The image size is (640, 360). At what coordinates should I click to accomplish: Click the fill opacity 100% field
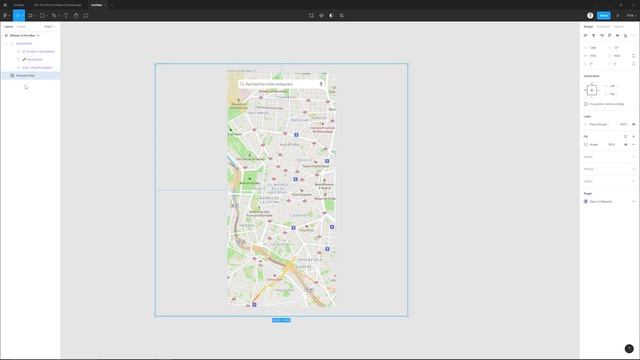tap(611, 144)
